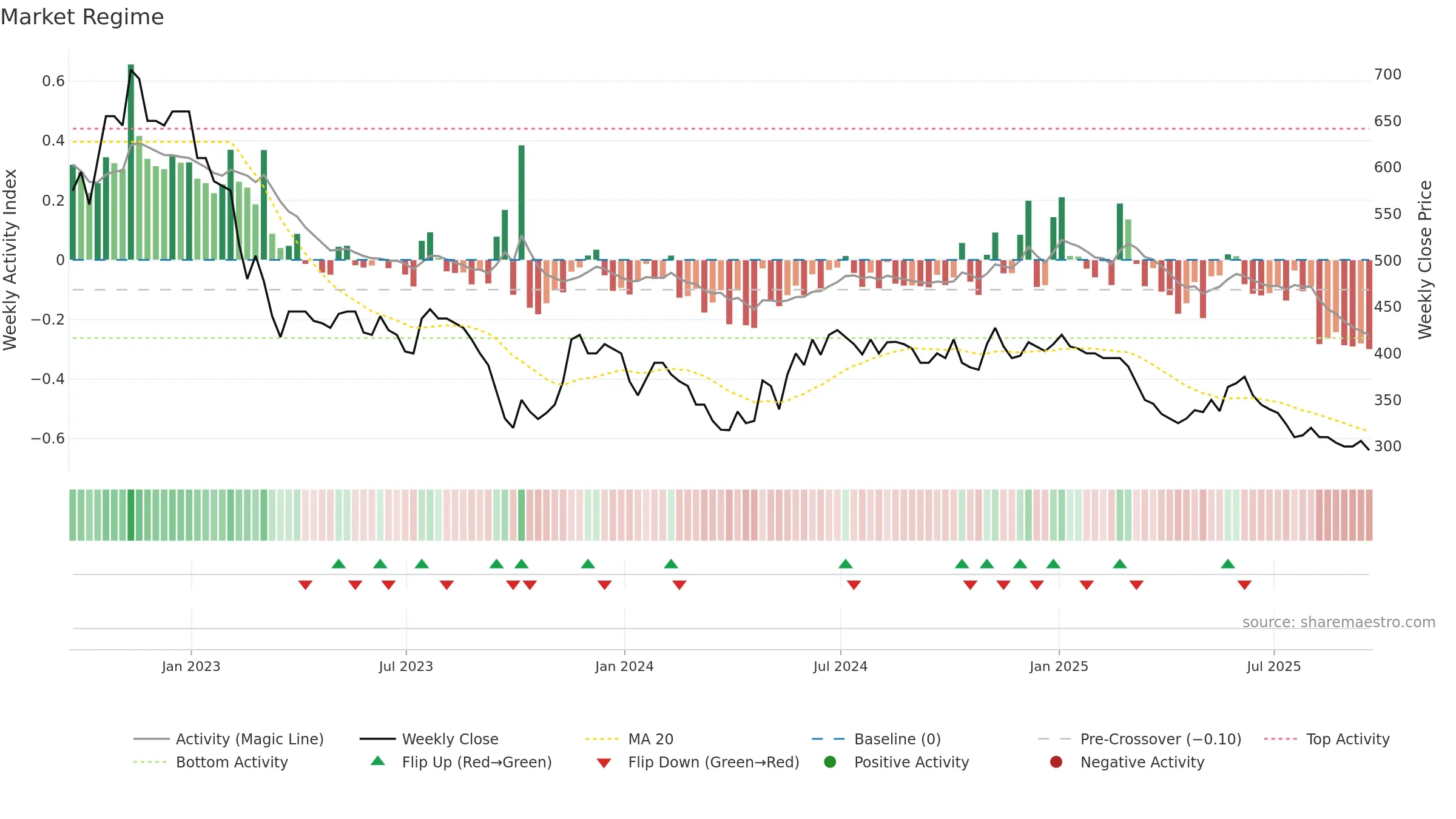
Task: Click the Flip Down (Green→Red) legend entry
Action: pyautogui.click(x=698, y=762)
